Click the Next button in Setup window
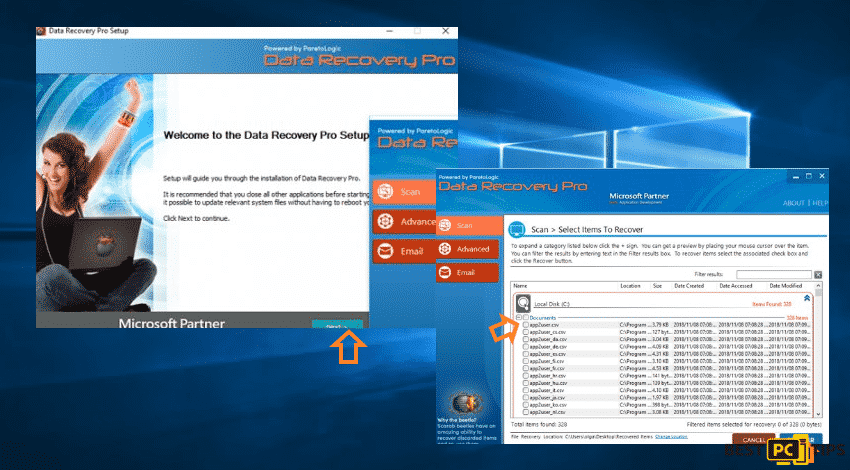The image size is (850, 470). (x=337, y=324)
